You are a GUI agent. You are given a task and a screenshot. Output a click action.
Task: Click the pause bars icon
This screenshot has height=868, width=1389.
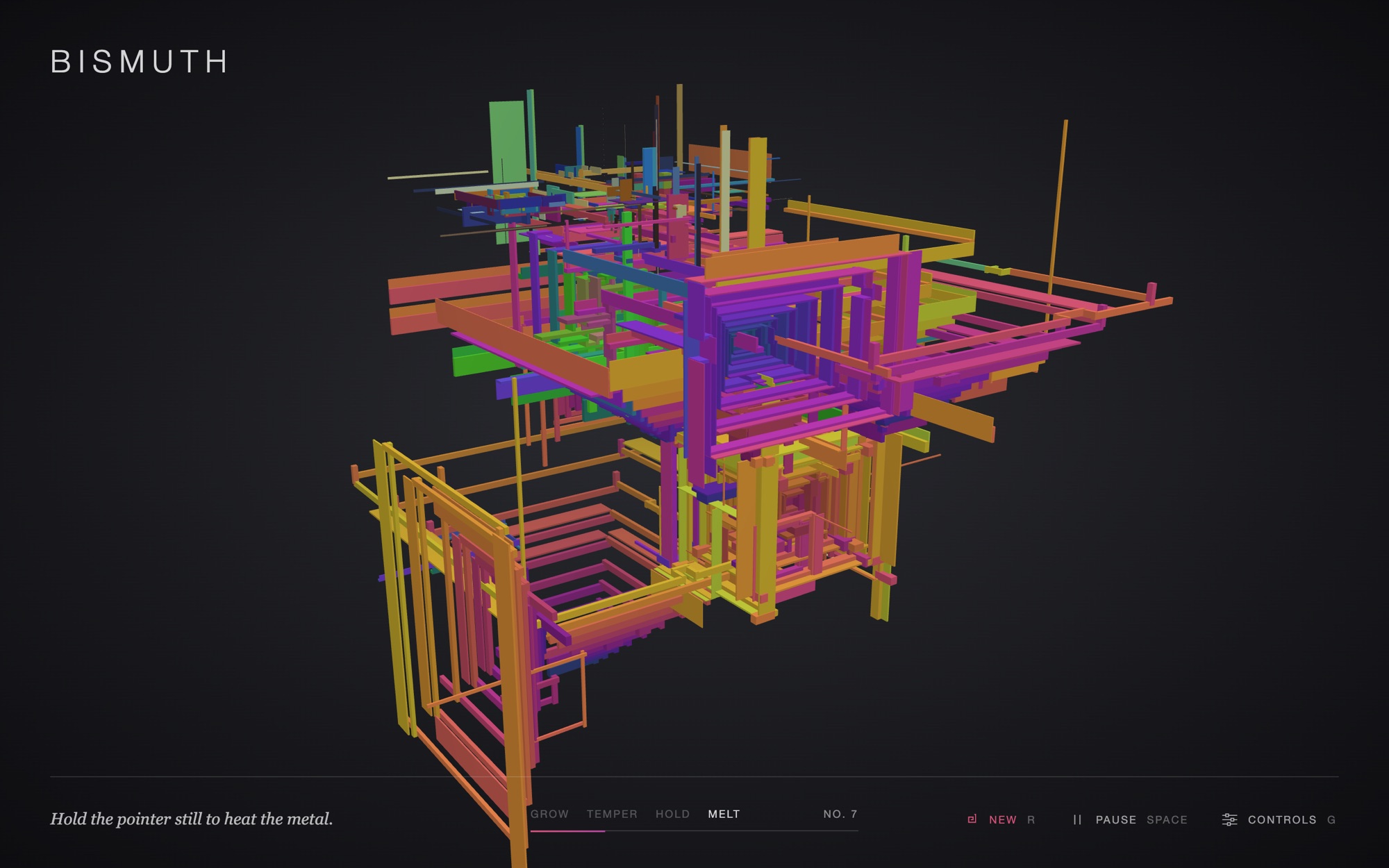point(1077,820)
